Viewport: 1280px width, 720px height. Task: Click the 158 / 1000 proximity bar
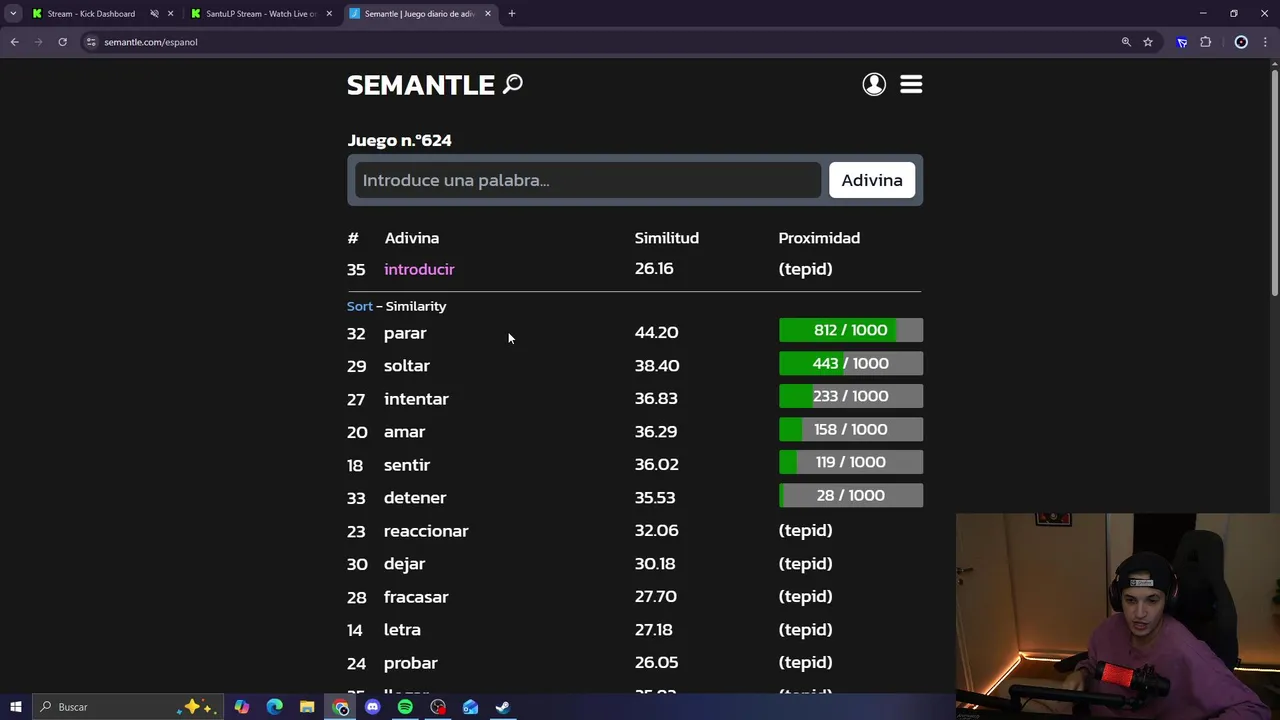tap(851, 429)
